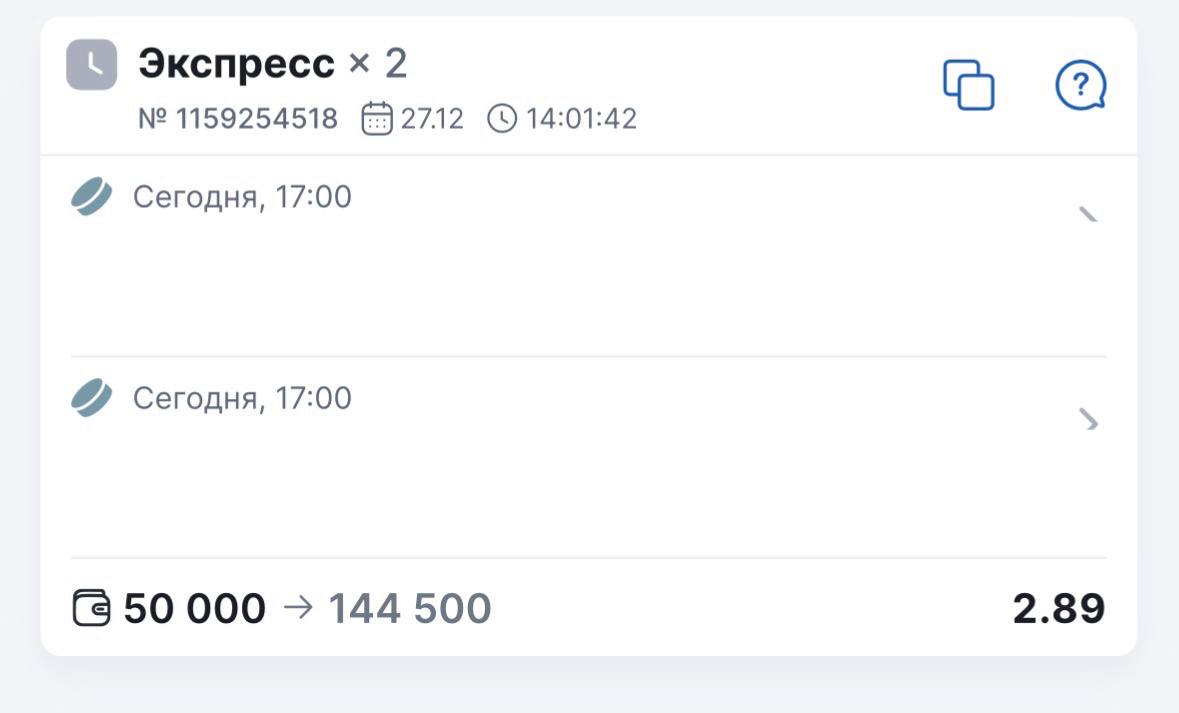Click the arrow between stake and payout

pyautogui.click(x=298, y=607)
